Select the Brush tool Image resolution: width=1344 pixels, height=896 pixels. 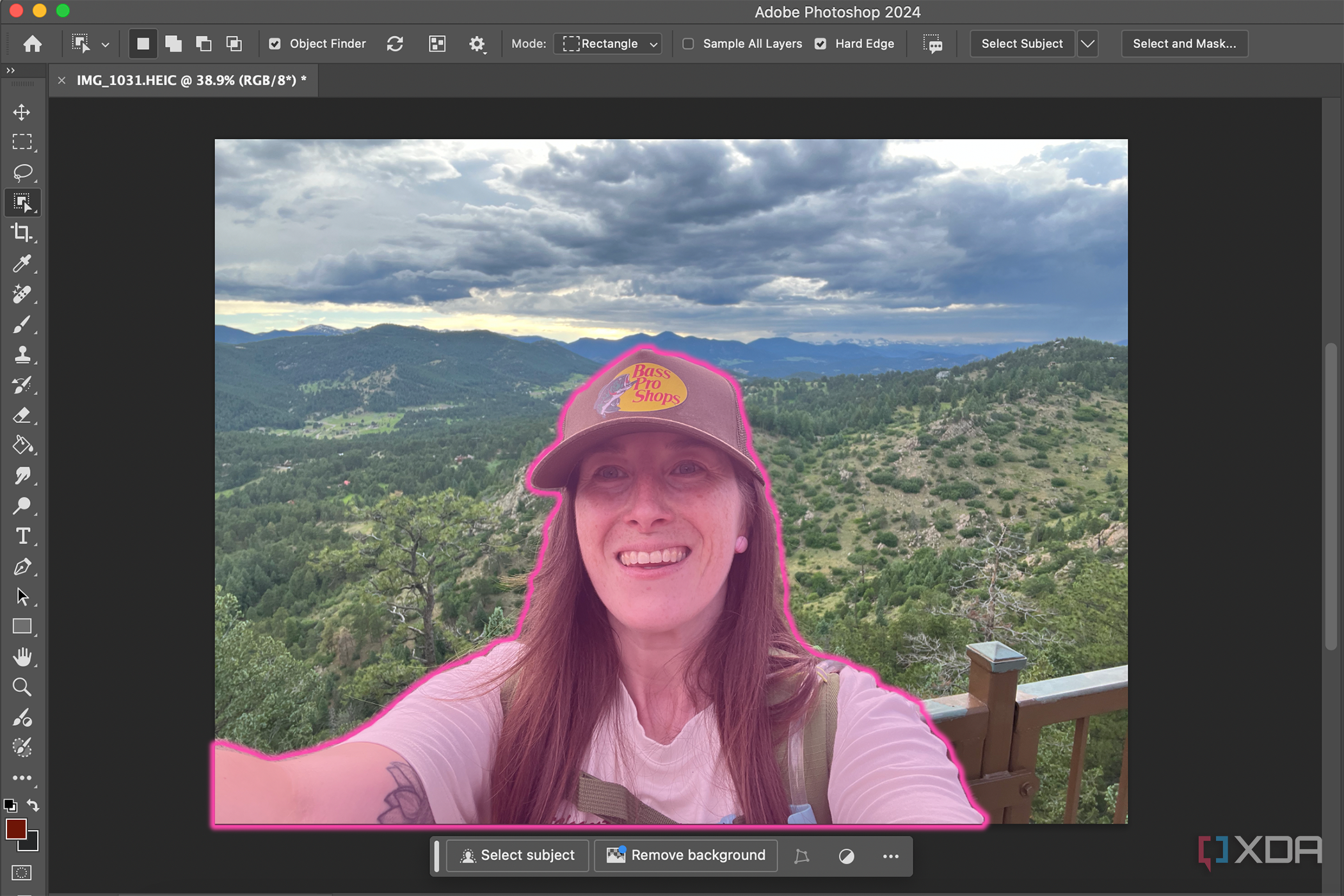point(22,324)
